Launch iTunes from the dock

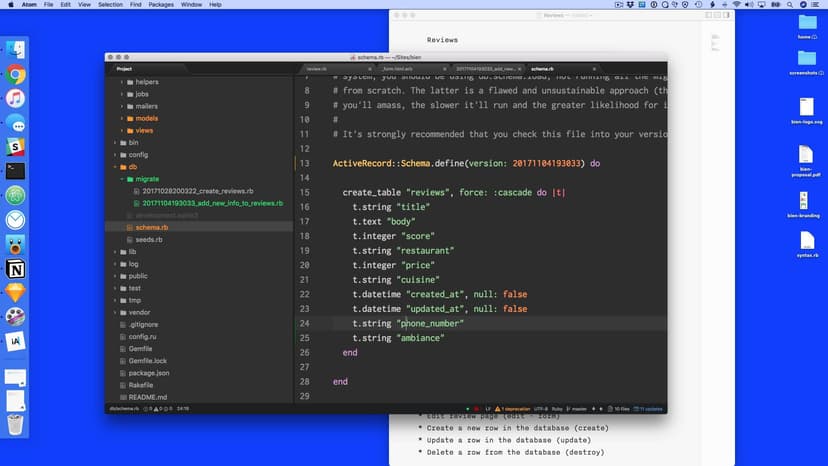[x=15, y=98]
